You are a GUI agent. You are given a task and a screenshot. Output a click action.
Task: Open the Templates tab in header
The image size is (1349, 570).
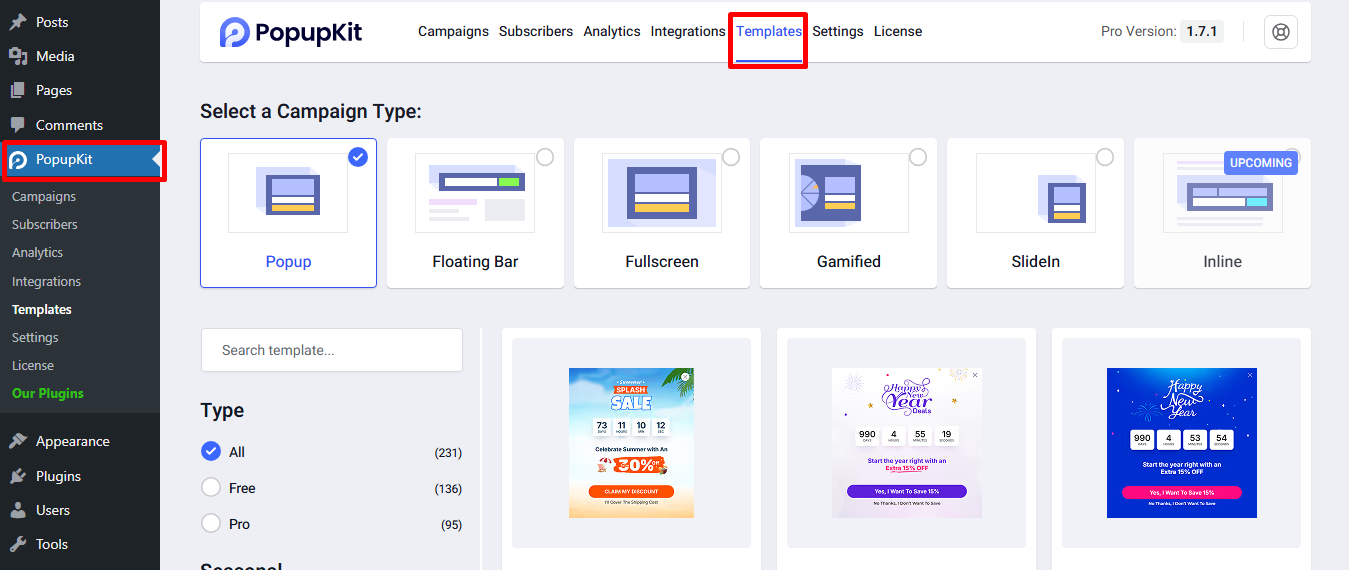[x=769, y=31]
